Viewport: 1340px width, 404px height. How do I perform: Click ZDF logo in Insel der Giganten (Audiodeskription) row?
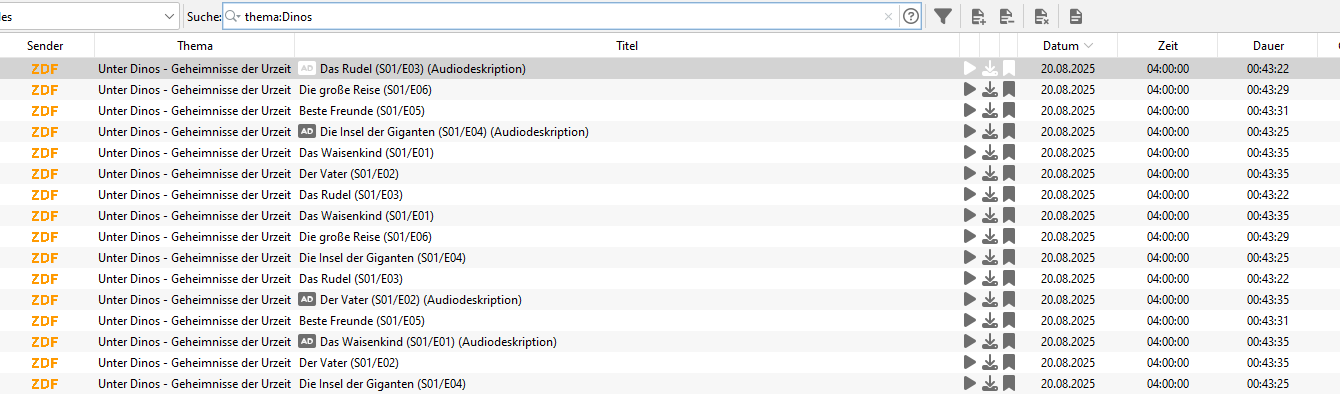tap(45, 132)
